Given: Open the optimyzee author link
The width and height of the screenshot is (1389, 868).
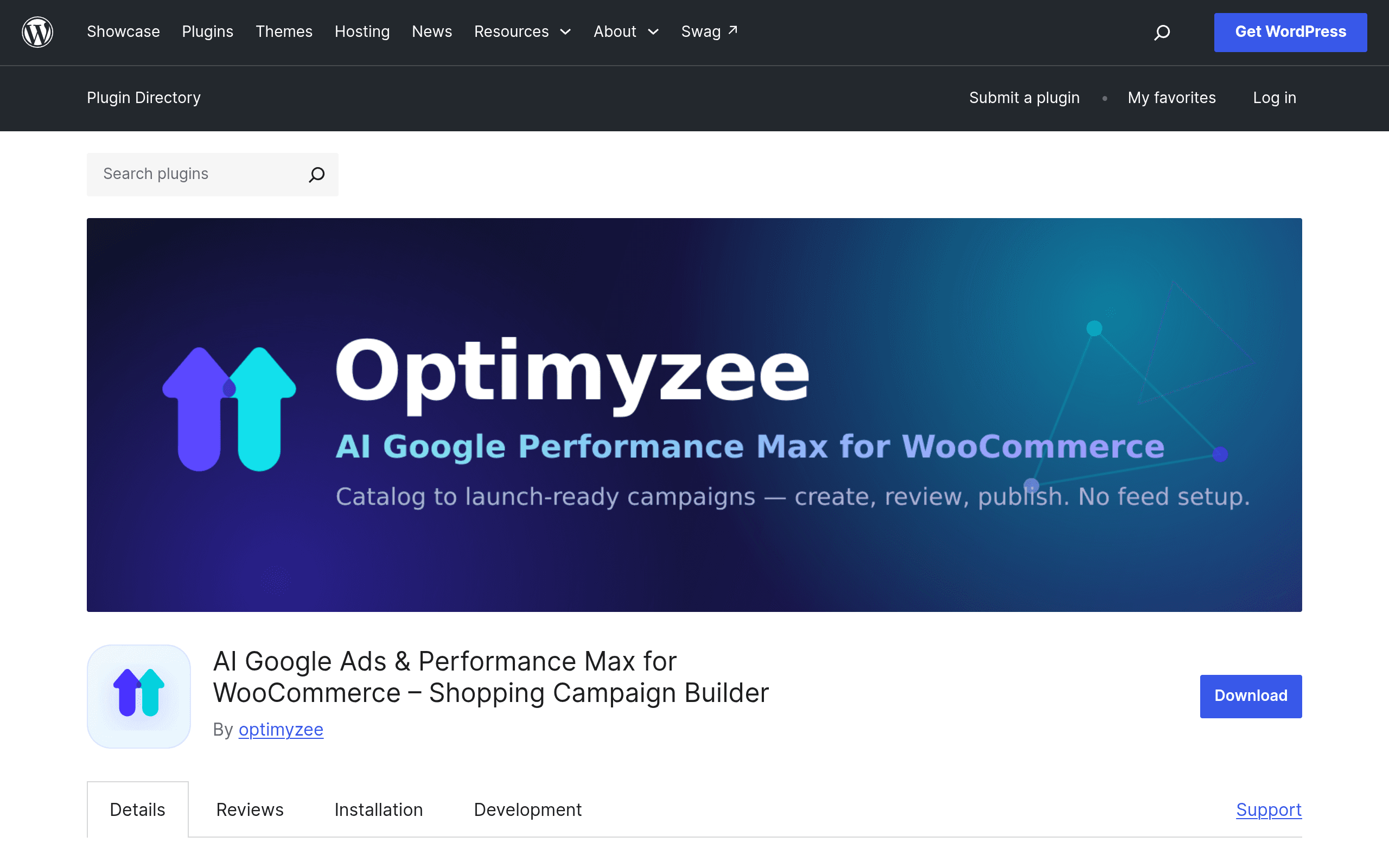Looking at the screenshot, I should [281, 729].
